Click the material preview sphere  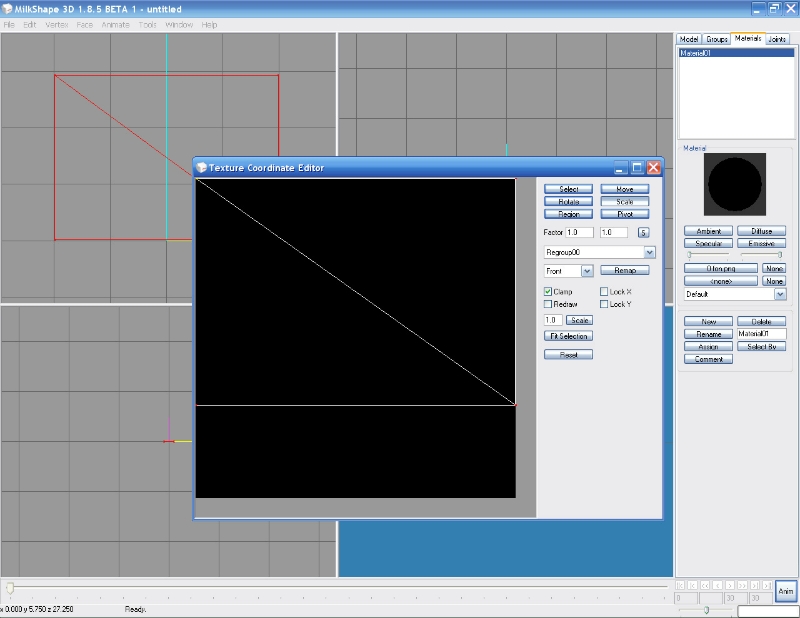[735, 184]
